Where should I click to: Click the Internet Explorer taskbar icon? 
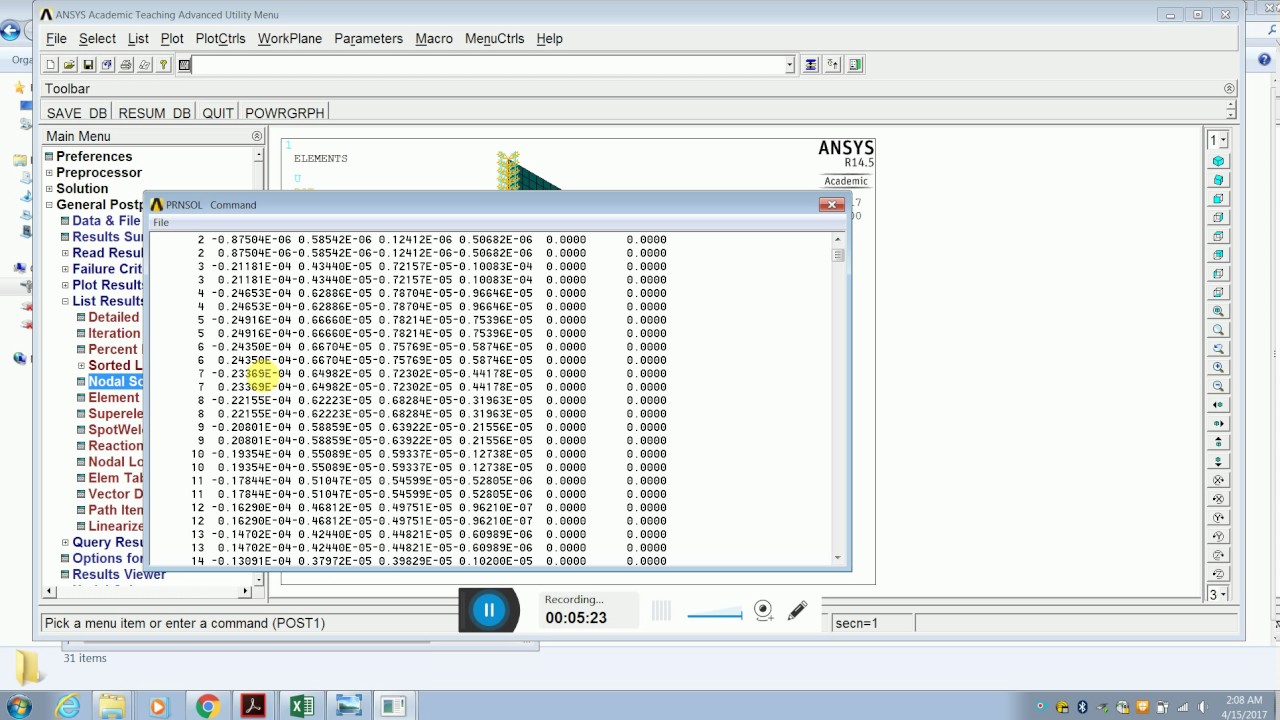(67, 706)
